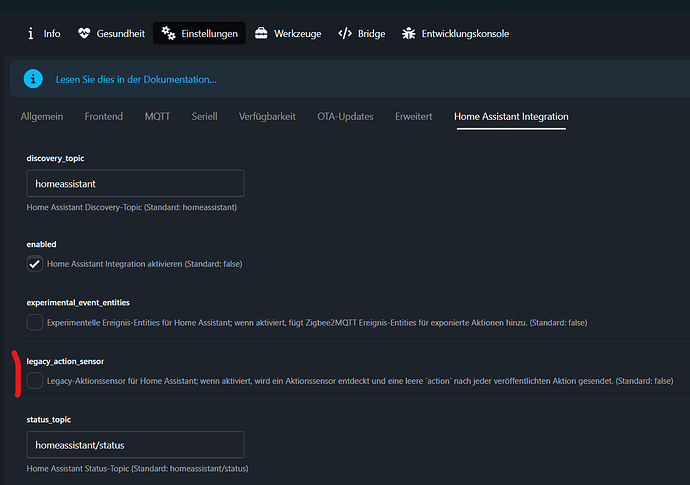
Task: Open 'Lesen Sie dies in der Dokumentation...' link
Action: tap(136, 80)
